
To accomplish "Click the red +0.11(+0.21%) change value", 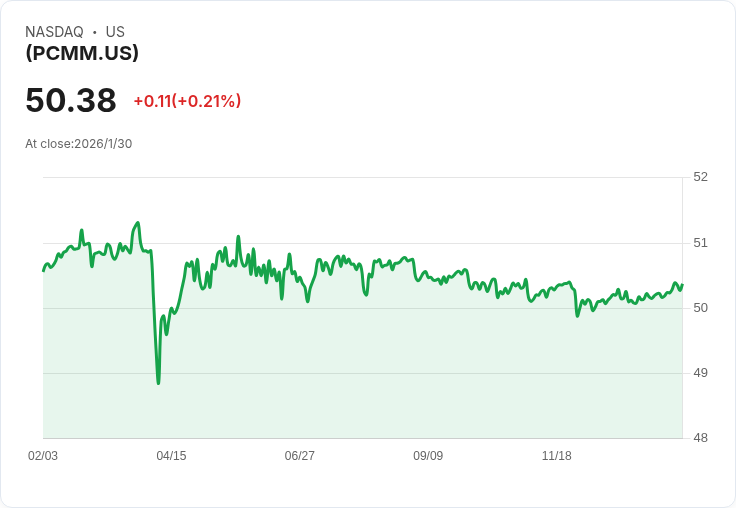I will [187, 101].
